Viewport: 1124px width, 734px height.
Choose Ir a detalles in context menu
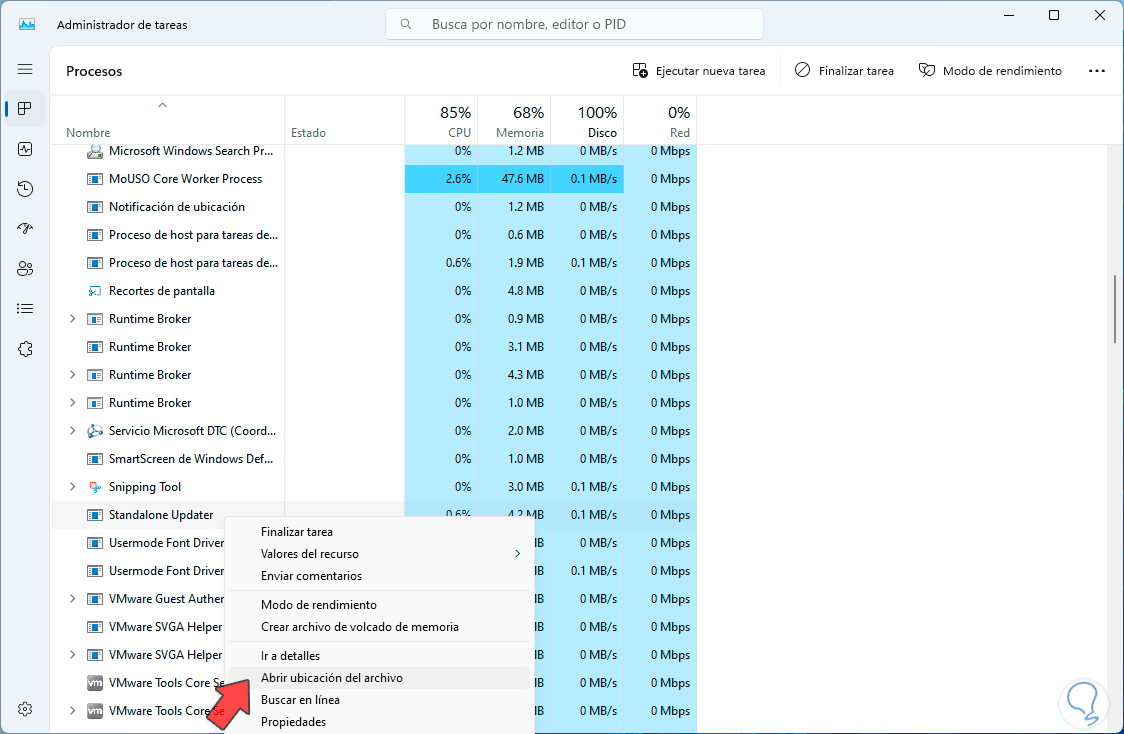[379, 656]
